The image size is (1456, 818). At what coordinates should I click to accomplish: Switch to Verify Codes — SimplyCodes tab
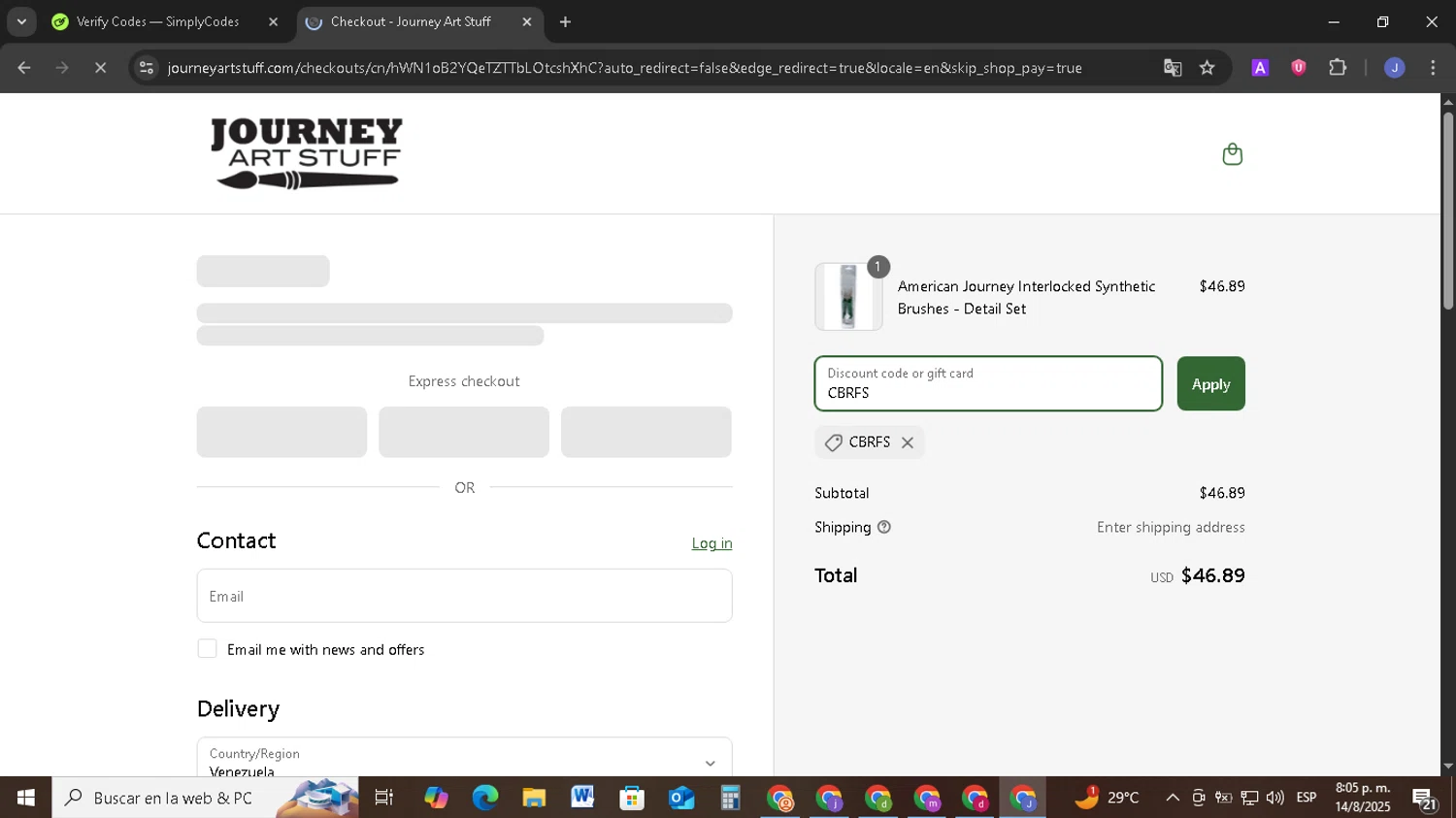click(x=157, y=21)
